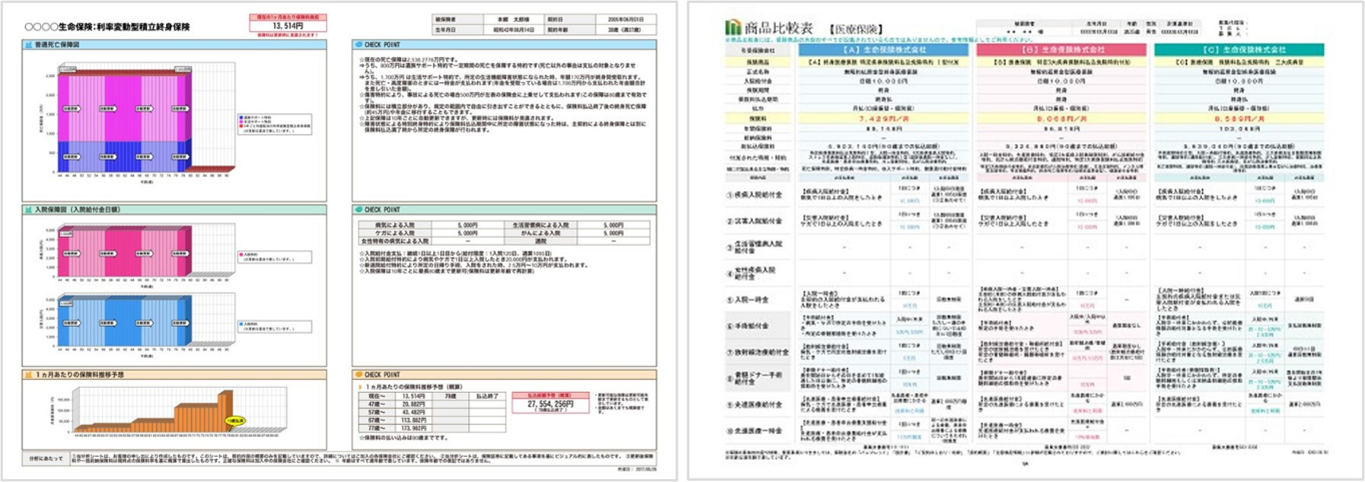Click the middle CHECK POINT speech bubble icon

[359, 211]
